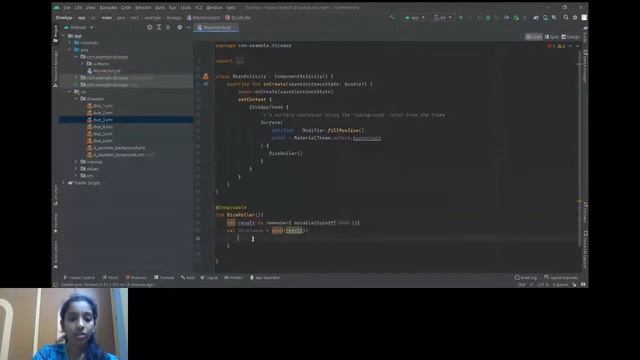Open the App Inspection tool window

[265, 278]
